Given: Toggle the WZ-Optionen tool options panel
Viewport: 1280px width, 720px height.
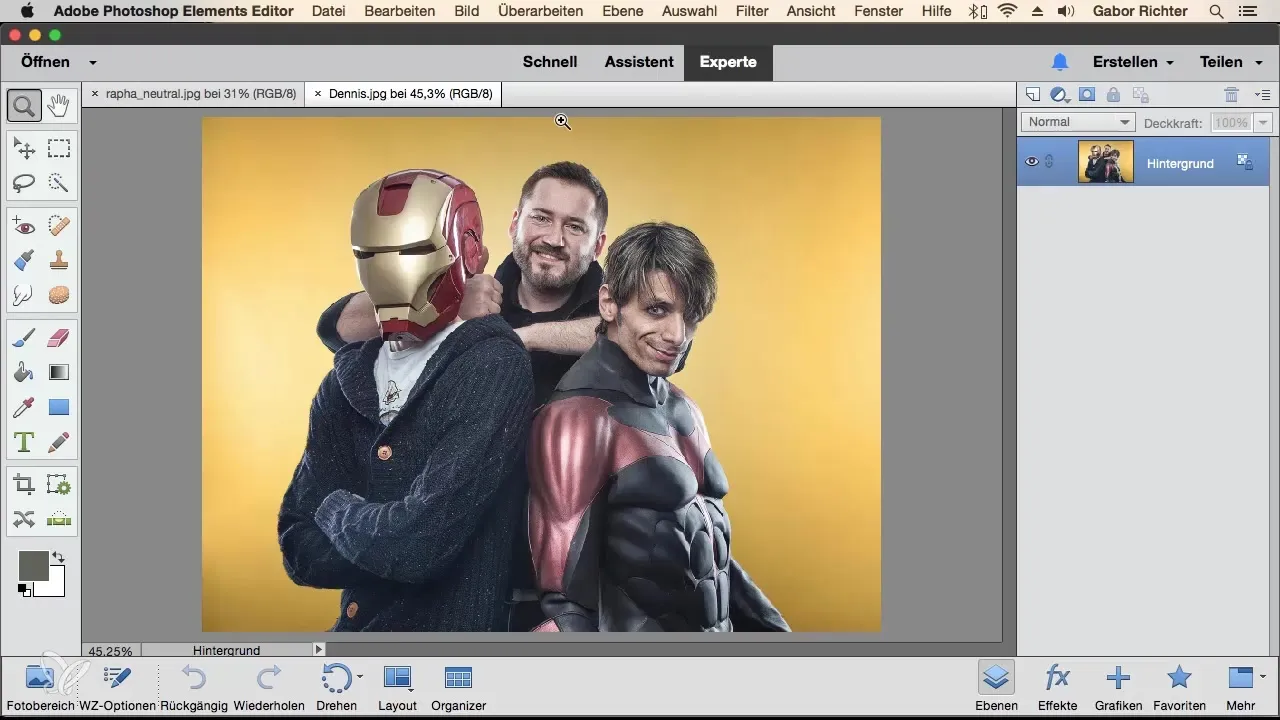Looking at the screenshot, I should [x=117, y=687].
